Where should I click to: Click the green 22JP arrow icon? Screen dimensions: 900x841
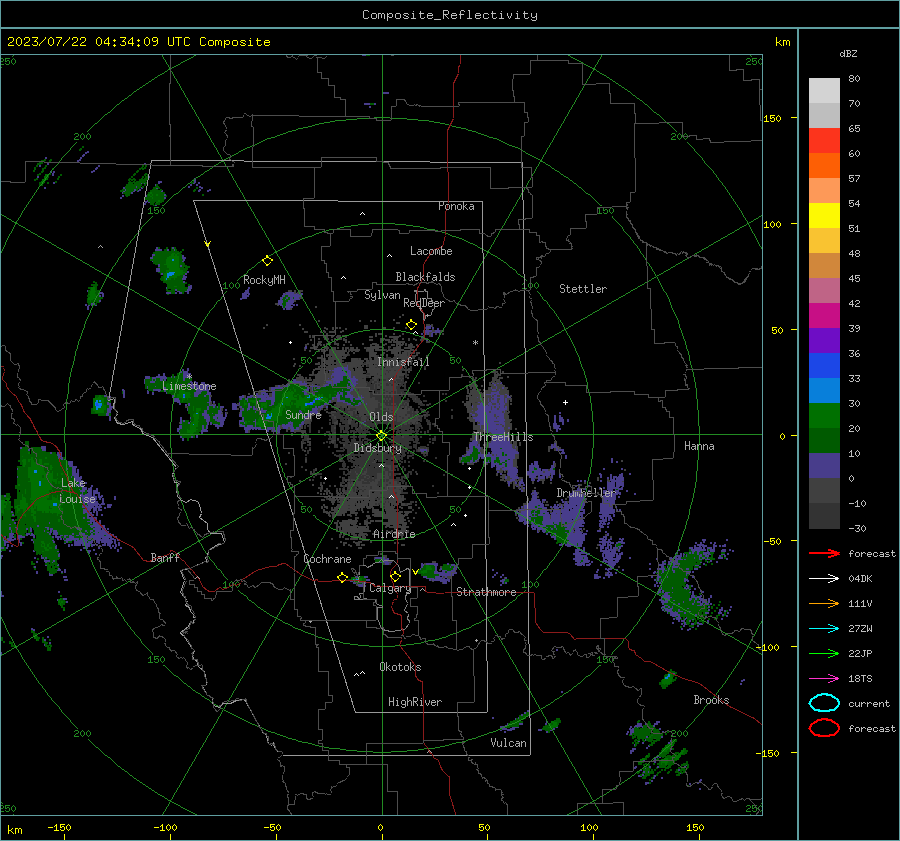point(824,653)
